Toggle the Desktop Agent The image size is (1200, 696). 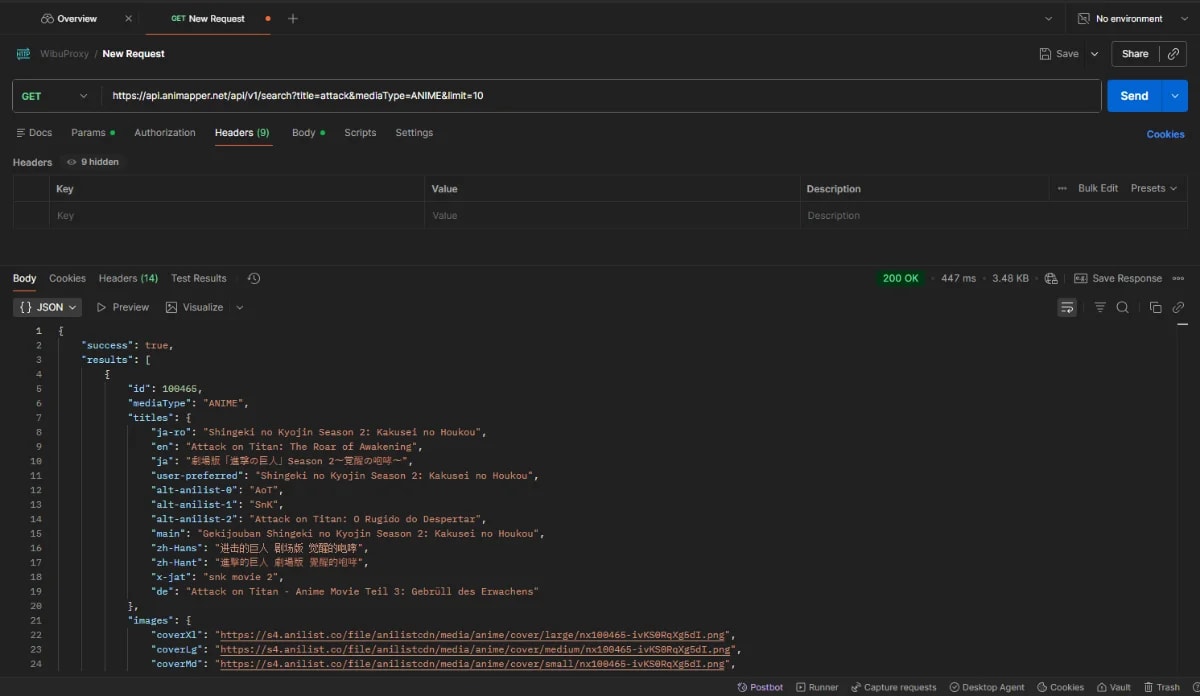(986, 687)
